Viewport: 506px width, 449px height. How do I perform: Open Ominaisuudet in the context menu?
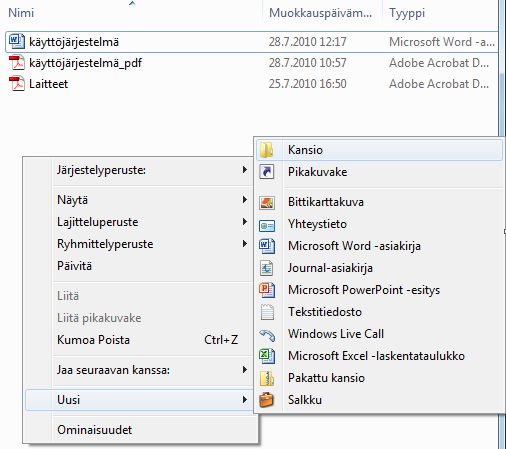[x=139, y=430]
